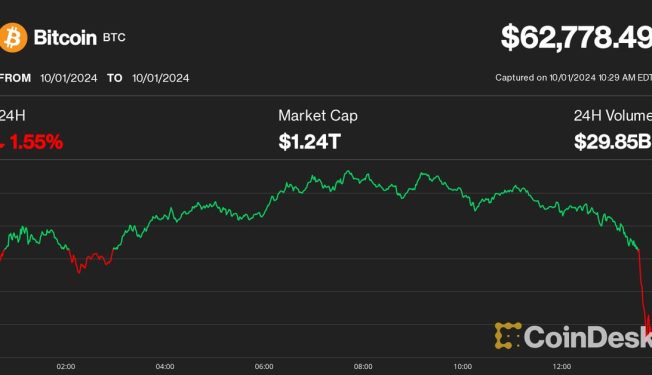This screenshot has height=375, width=652.
Task: Click the 08:00 time axis marker
Action: tap(363, 367)
